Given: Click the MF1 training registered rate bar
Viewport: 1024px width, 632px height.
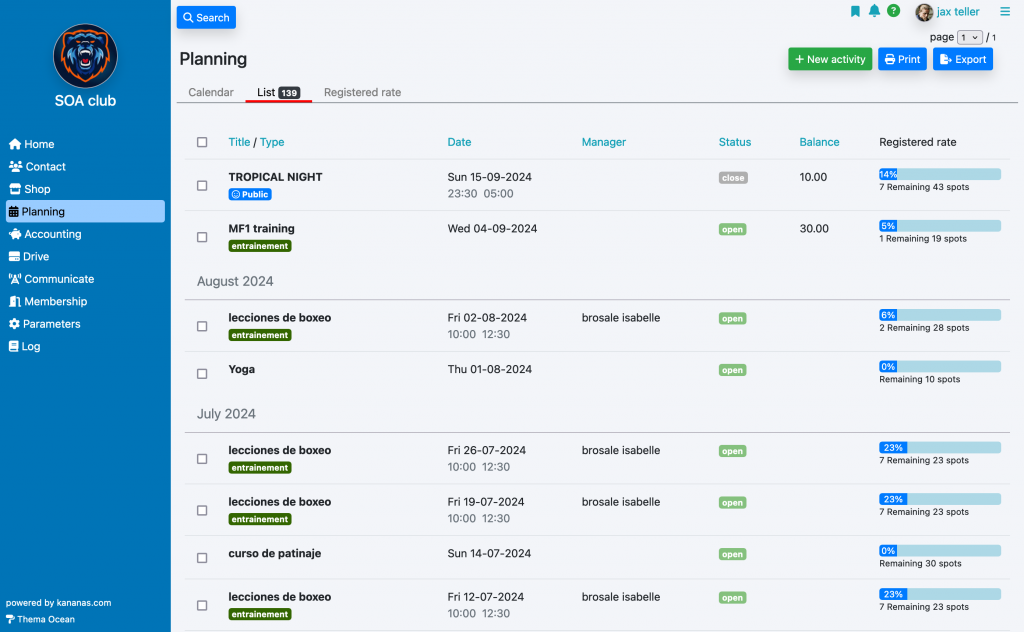Looking at the screenshot, I should (939, 226).
